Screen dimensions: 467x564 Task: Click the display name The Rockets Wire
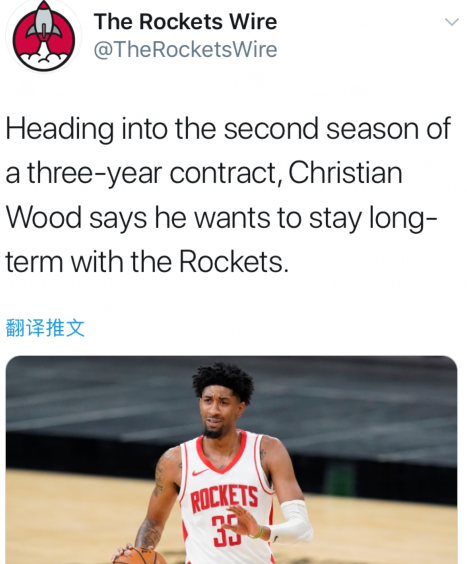(x=186, y=22)
